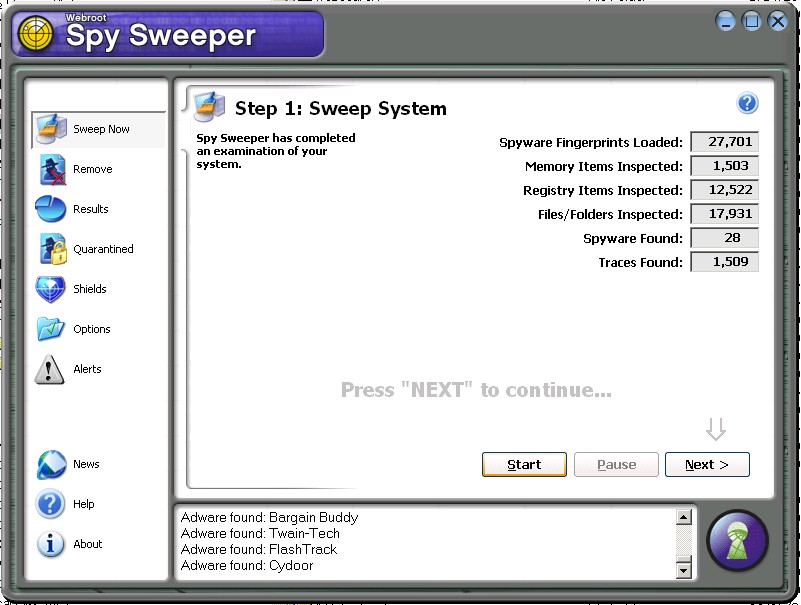Screen dimensions: 801x605
Task: Click the "Files/Folders Inspected:" label
Action: click(x=610, y=215)
